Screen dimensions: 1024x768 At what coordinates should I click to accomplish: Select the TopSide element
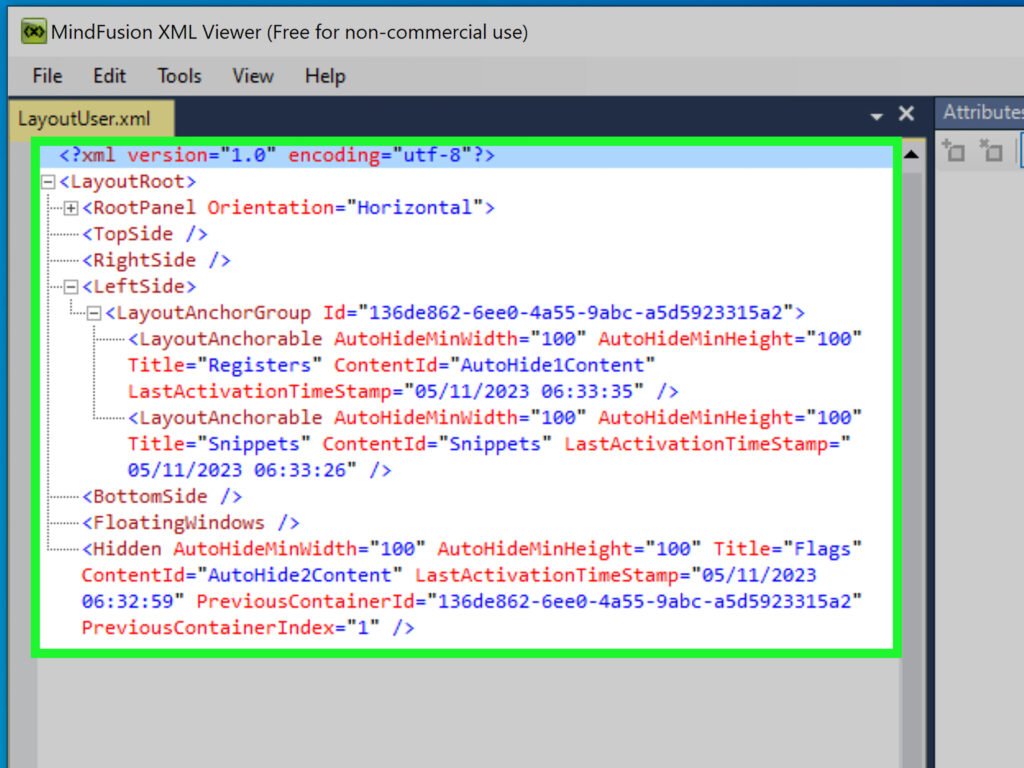[133, 234]
